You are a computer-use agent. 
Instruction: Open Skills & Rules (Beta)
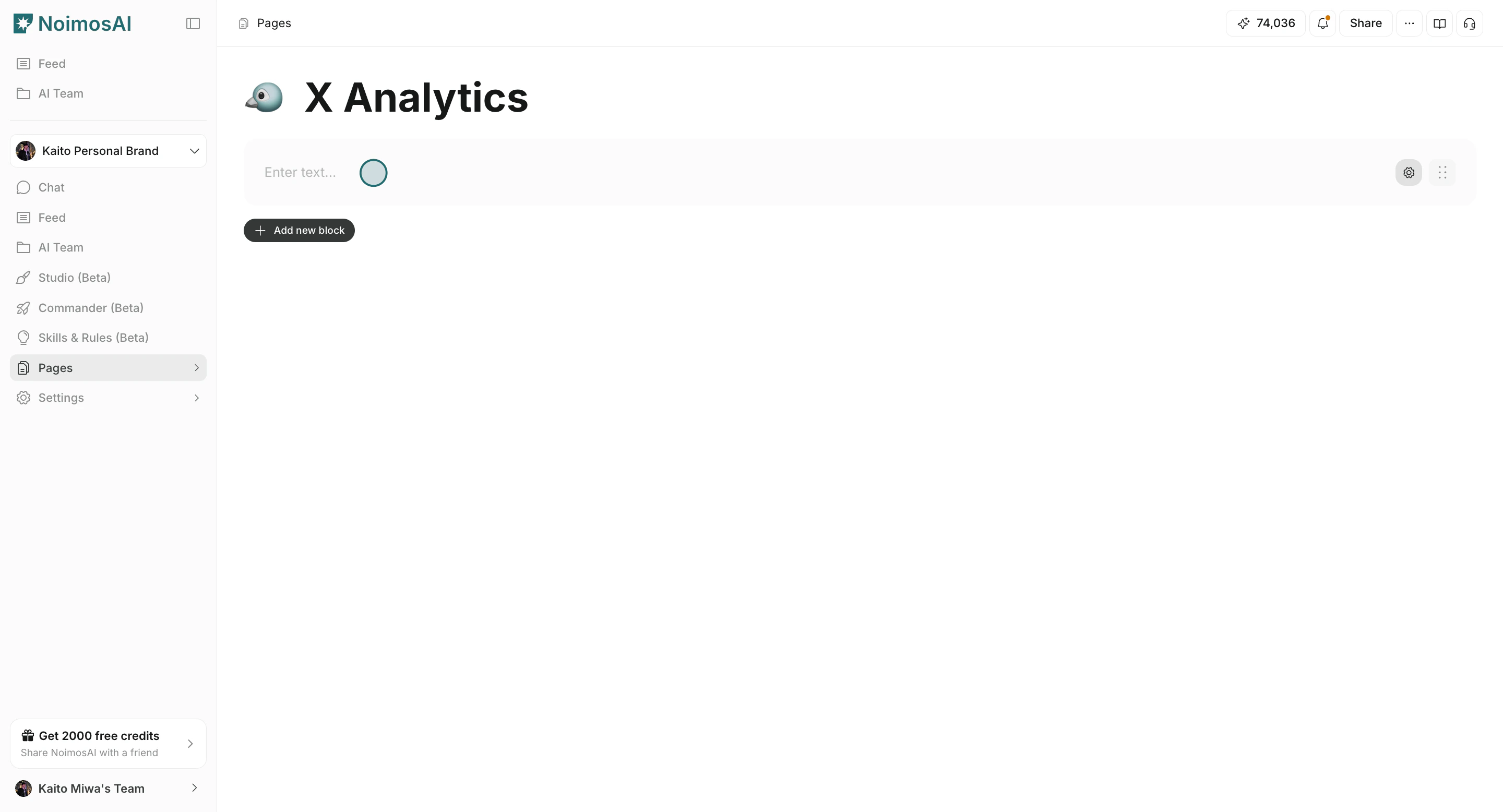pyautogui.click(x=93, y=337)
